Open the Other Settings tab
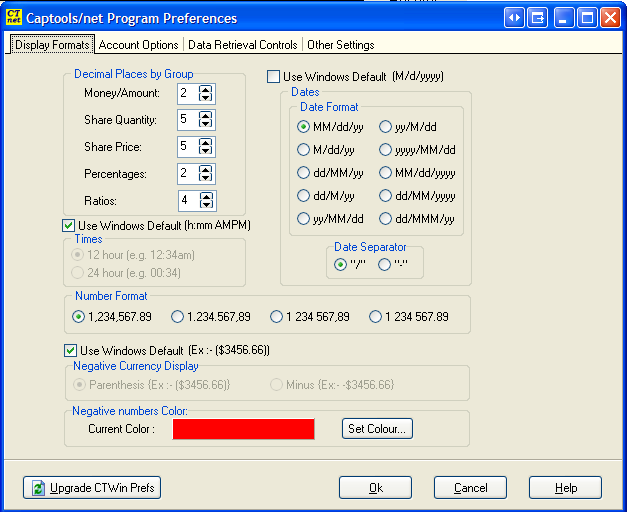The width and height of the screenshot is (627, 512). [341, 45]
